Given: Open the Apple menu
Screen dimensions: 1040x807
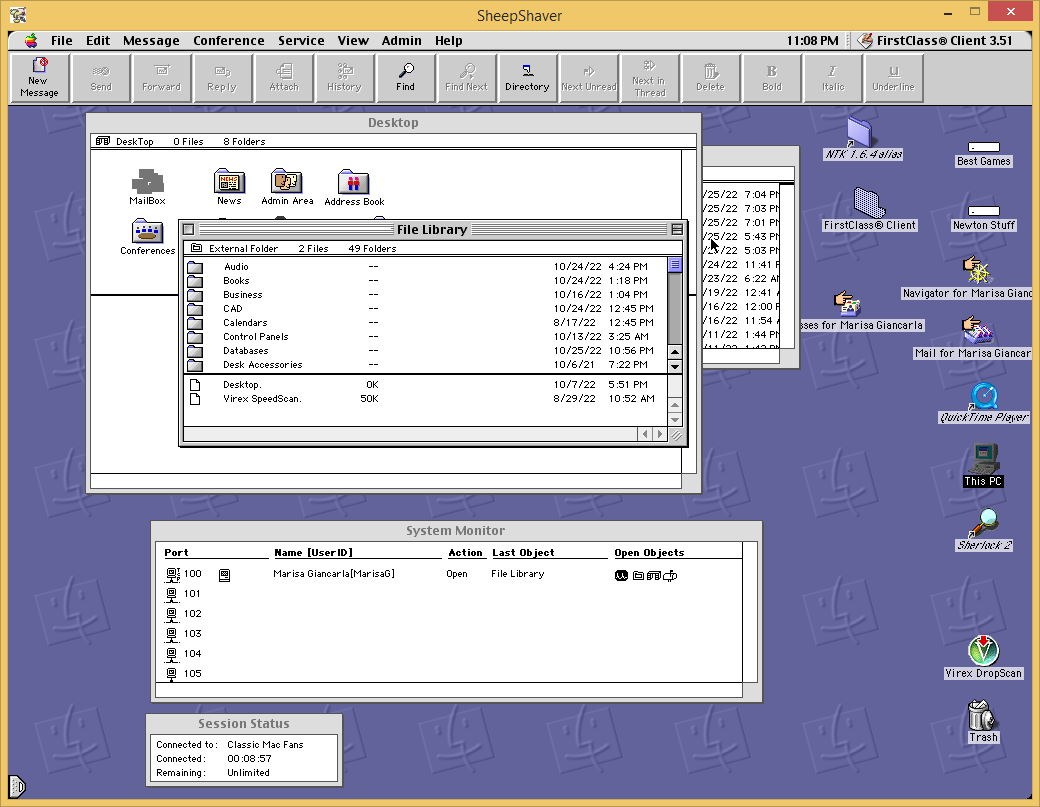Looking at the screenshot, I should click(x=31, y=40).
